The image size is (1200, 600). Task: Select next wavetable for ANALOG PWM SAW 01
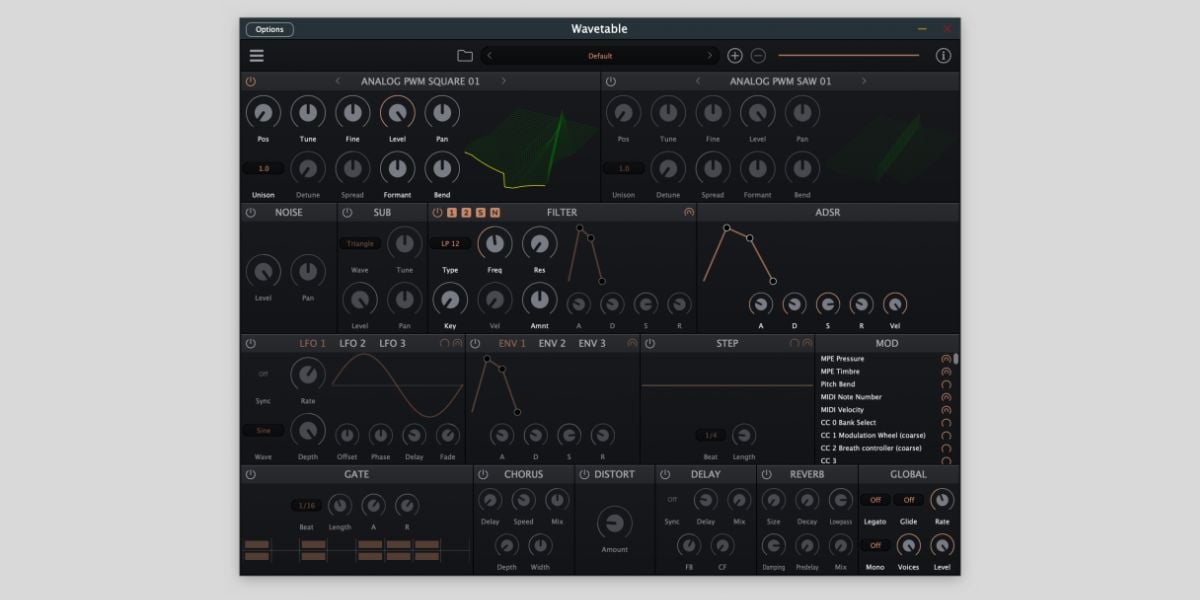(864, 81)
